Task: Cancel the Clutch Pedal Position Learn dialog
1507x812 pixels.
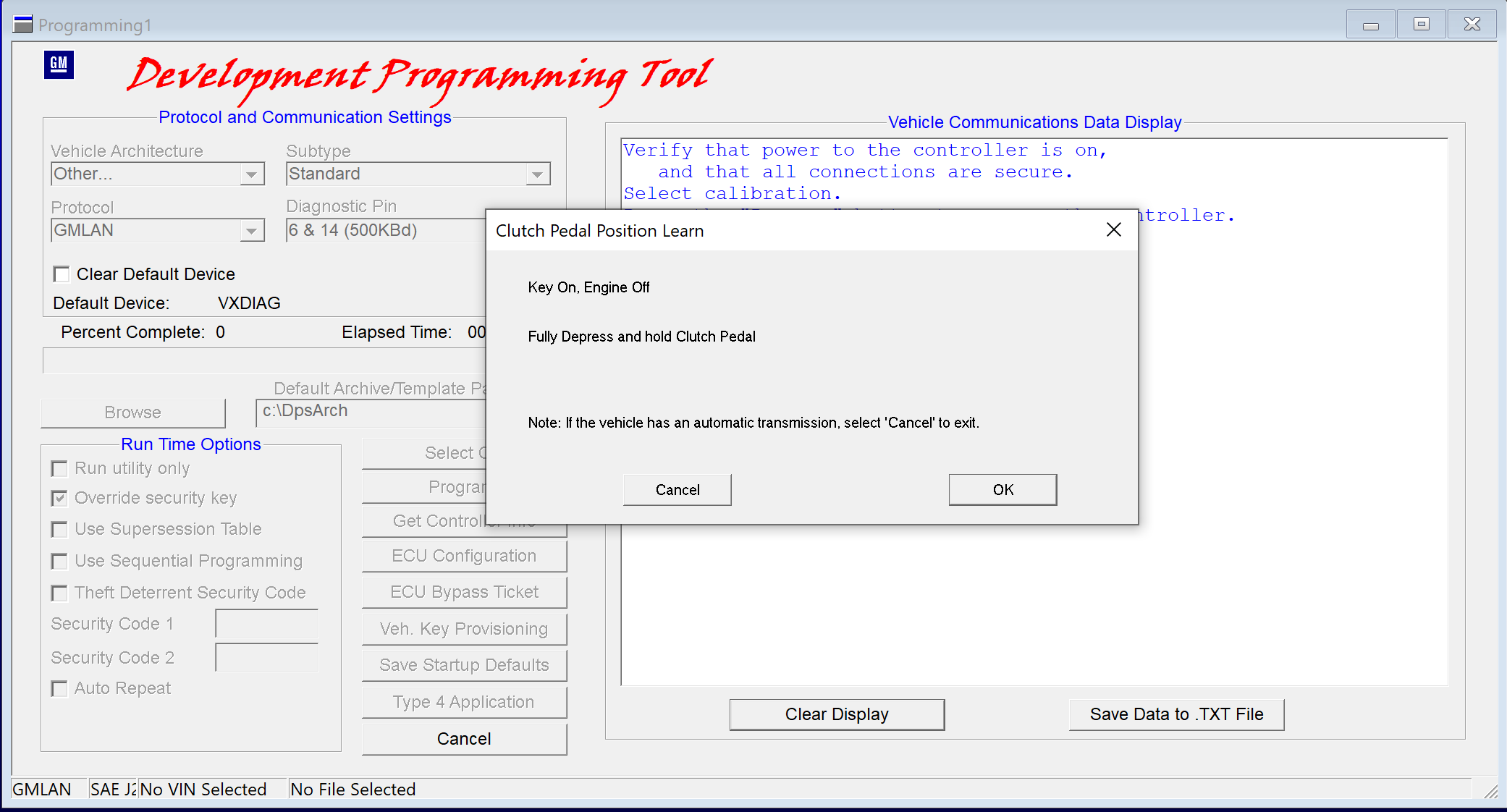Action: [677, 490]
